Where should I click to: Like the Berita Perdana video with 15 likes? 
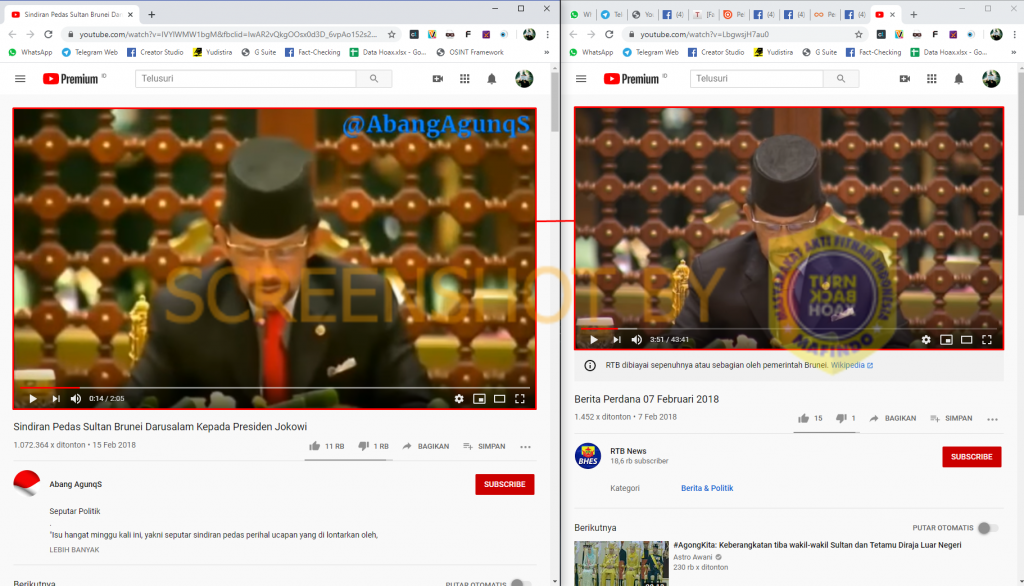[810, 418]
